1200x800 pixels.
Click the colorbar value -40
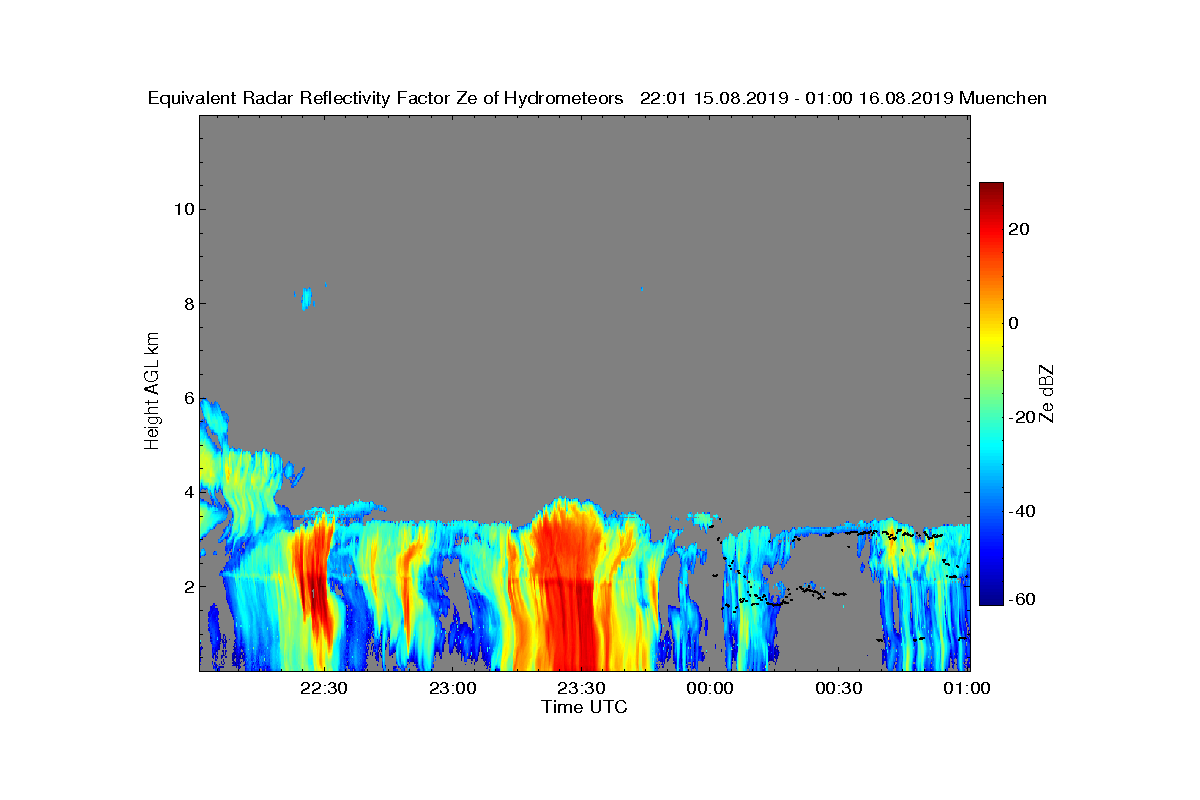[1022, 511]
